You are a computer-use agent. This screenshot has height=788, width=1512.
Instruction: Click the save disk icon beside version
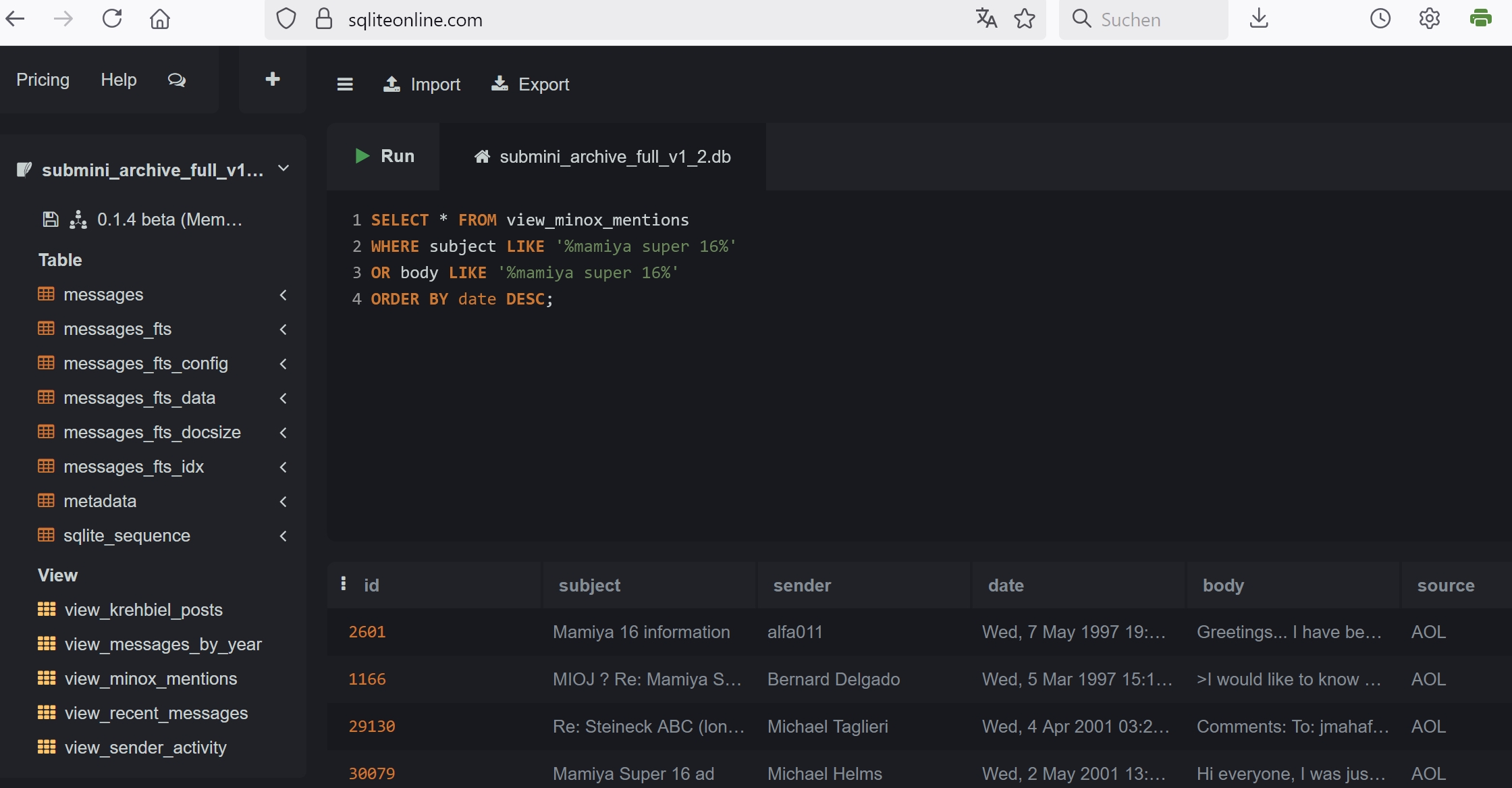[51, 219]
